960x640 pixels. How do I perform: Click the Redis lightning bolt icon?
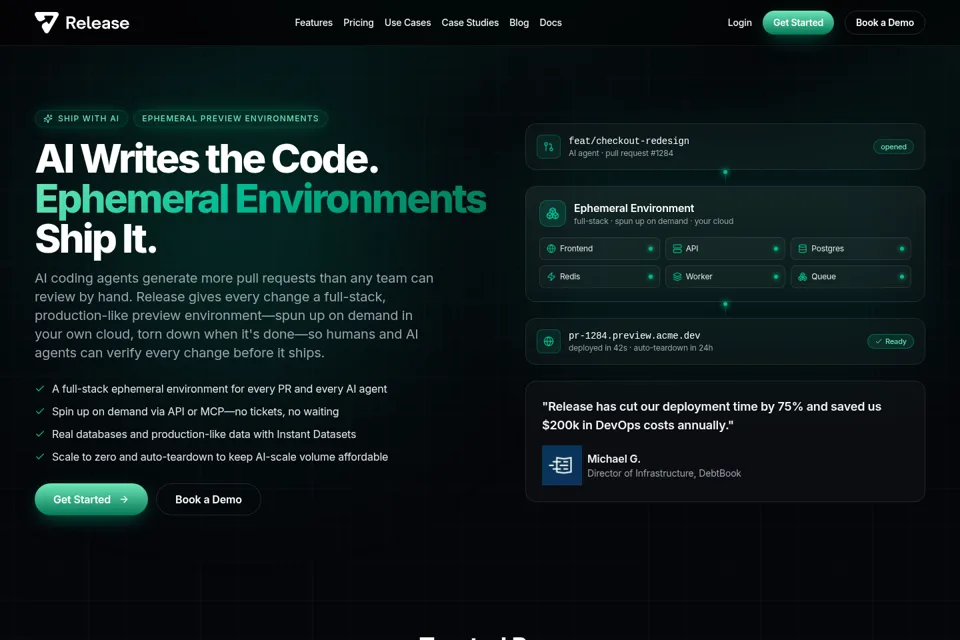pyautogui.click(x=551, y=277)
